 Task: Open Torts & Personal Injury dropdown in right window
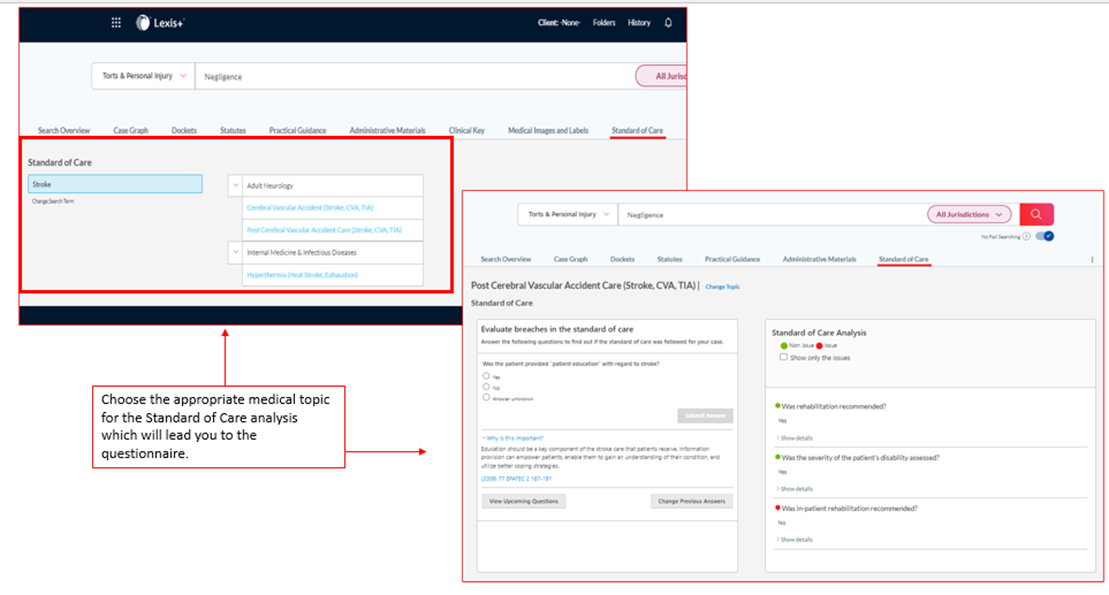point(568,214)
